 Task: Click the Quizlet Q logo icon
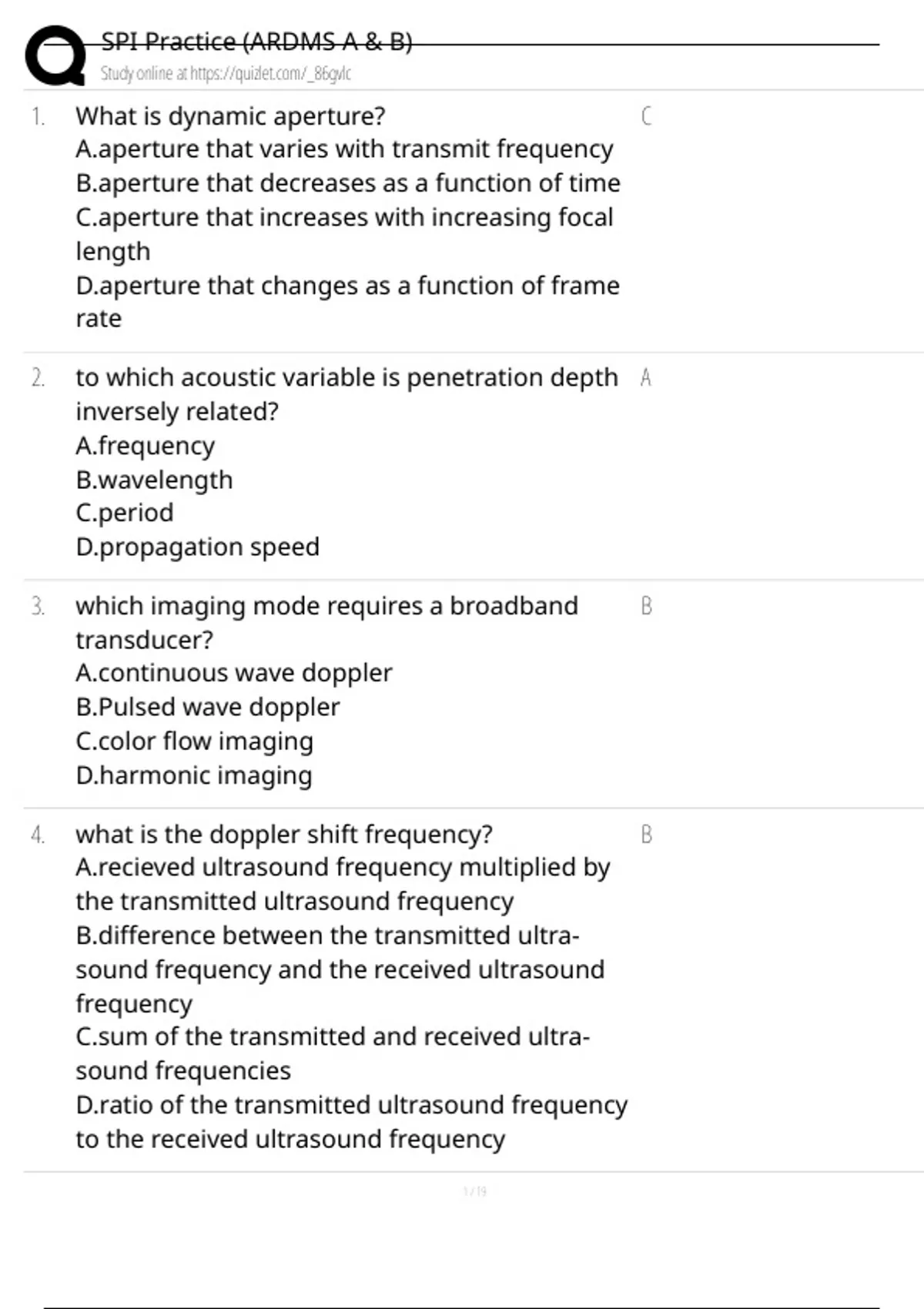pos(55,55)
